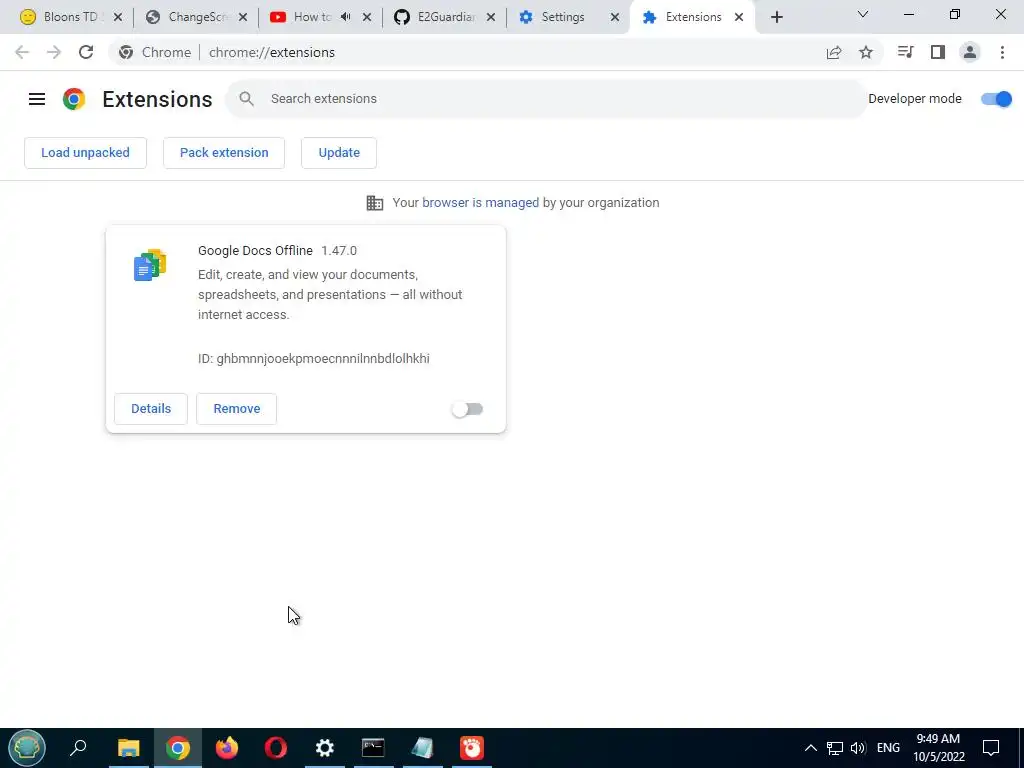Open the Extensions main menu hamburger
Image resolution: width=1024 pixels, height=768 pixels.
tap(37, 99)
